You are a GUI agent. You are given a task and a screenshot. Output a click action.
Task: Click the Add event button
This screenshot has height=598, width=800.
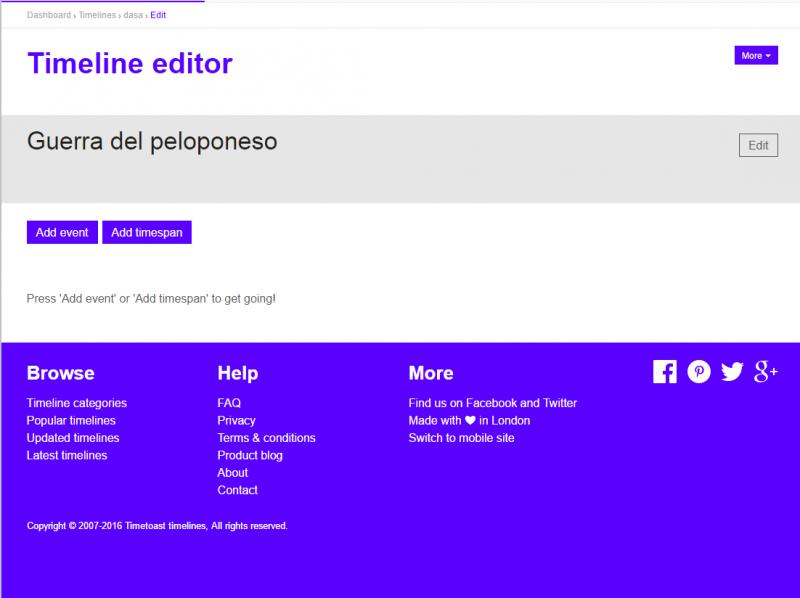click(62, 232)
